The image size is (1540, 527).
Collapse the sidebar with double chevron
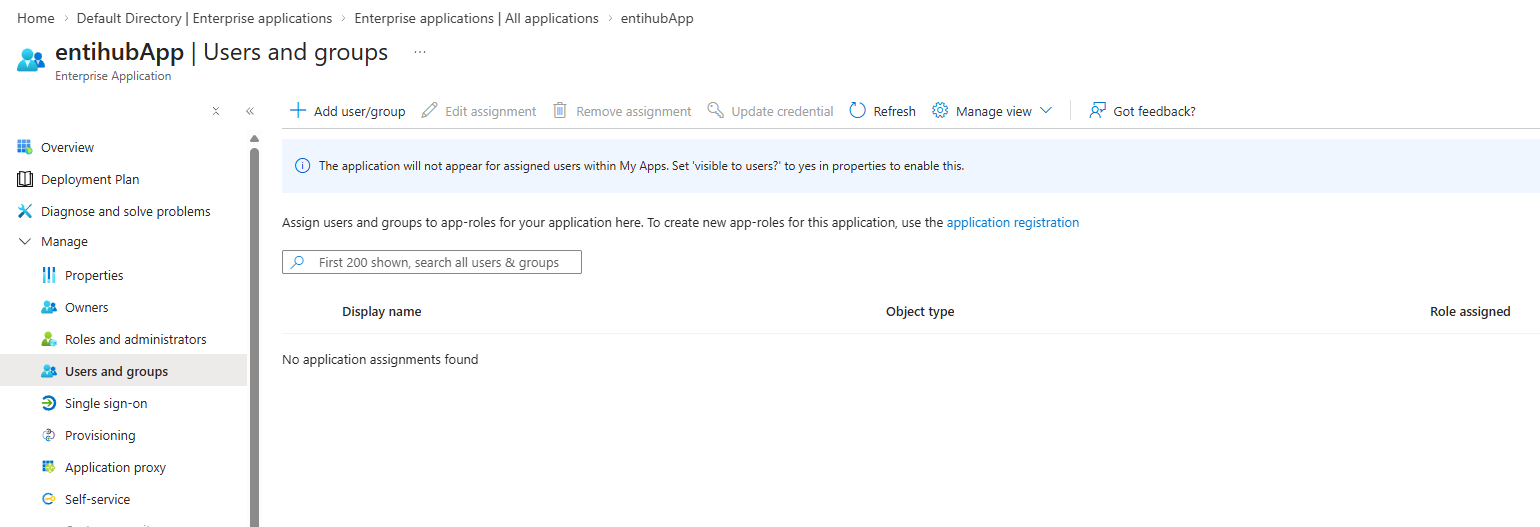click(250, 111)
